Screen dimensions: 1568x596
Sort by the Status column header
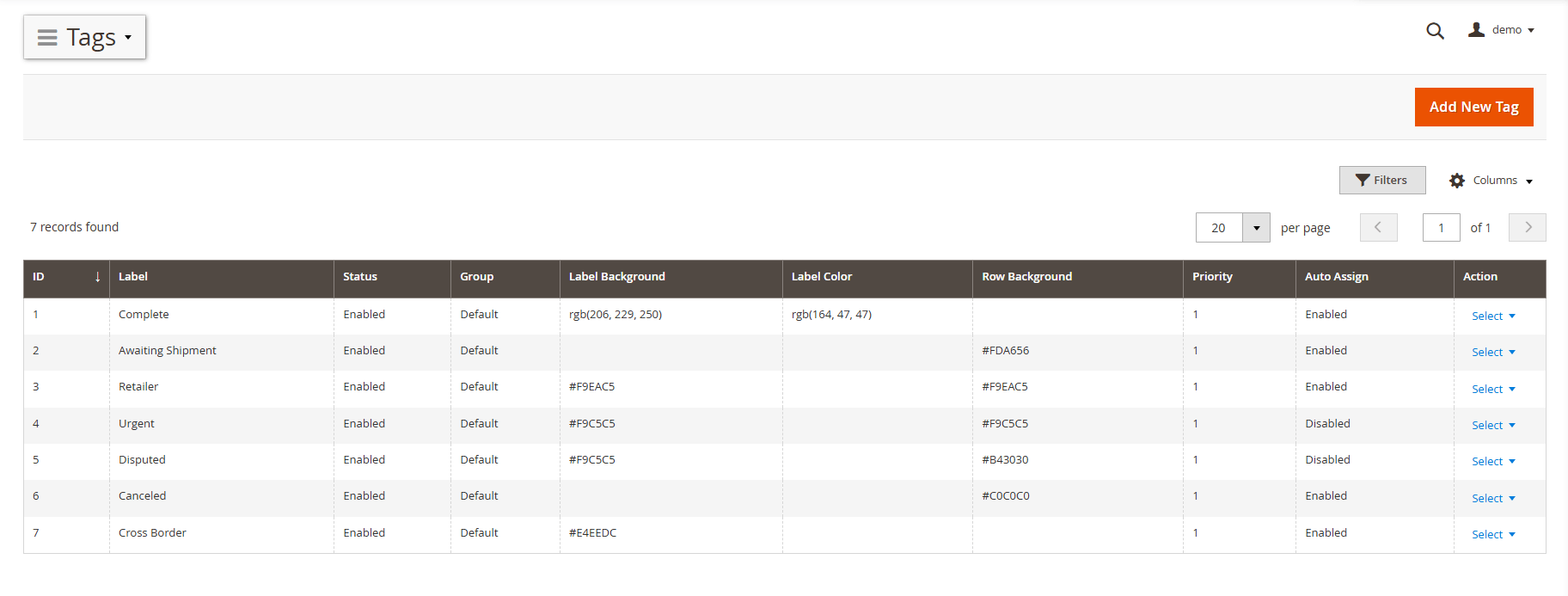point(360,277)
